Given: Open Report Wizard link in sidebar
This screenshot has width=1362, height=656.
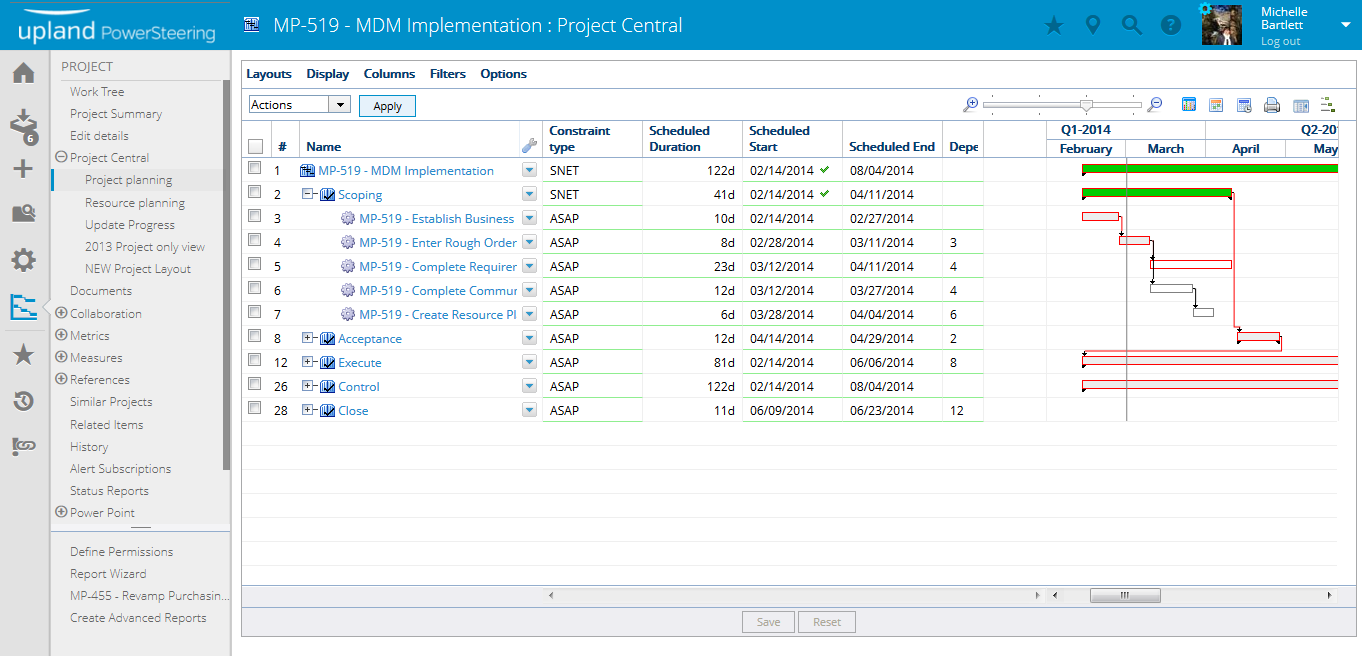Looking at the screenshot, I should click(108, 574).
